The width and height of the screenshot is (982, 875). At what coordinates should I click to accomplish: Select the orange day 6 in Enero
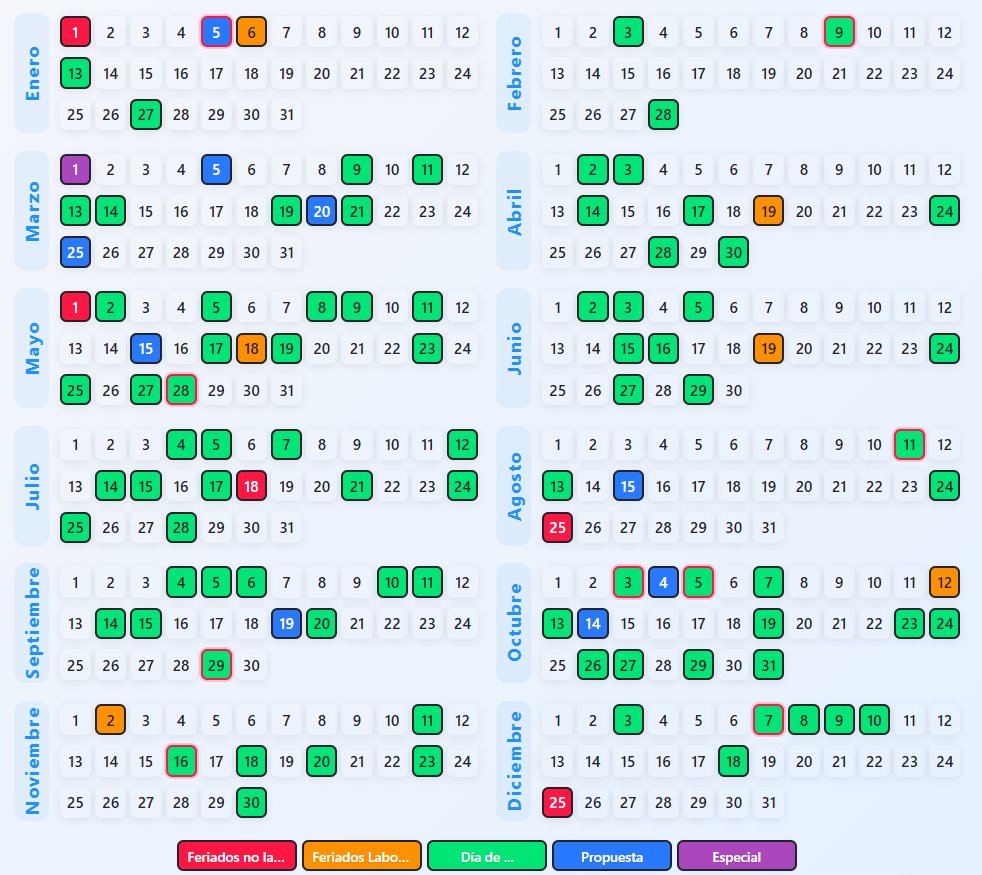251,32
